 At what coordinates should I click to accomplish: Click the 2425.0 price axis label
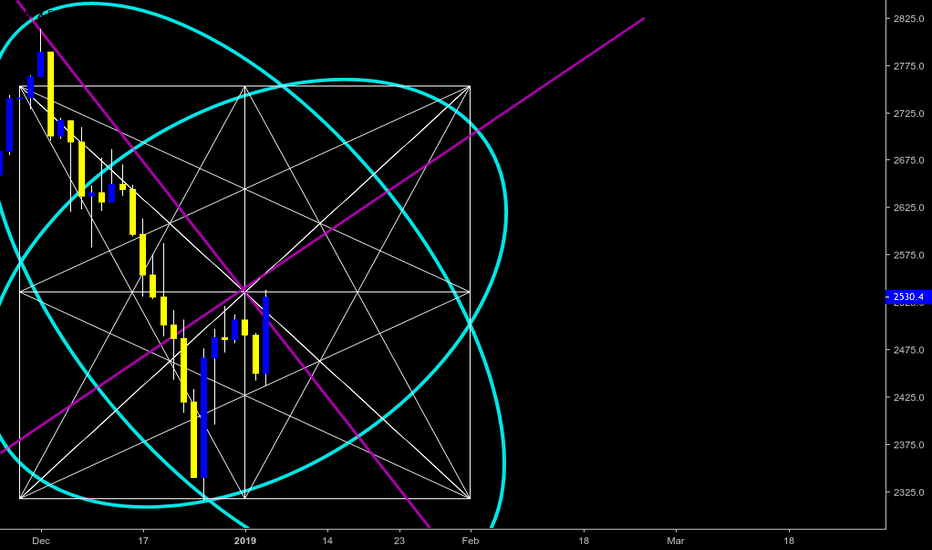coord(909,398)
